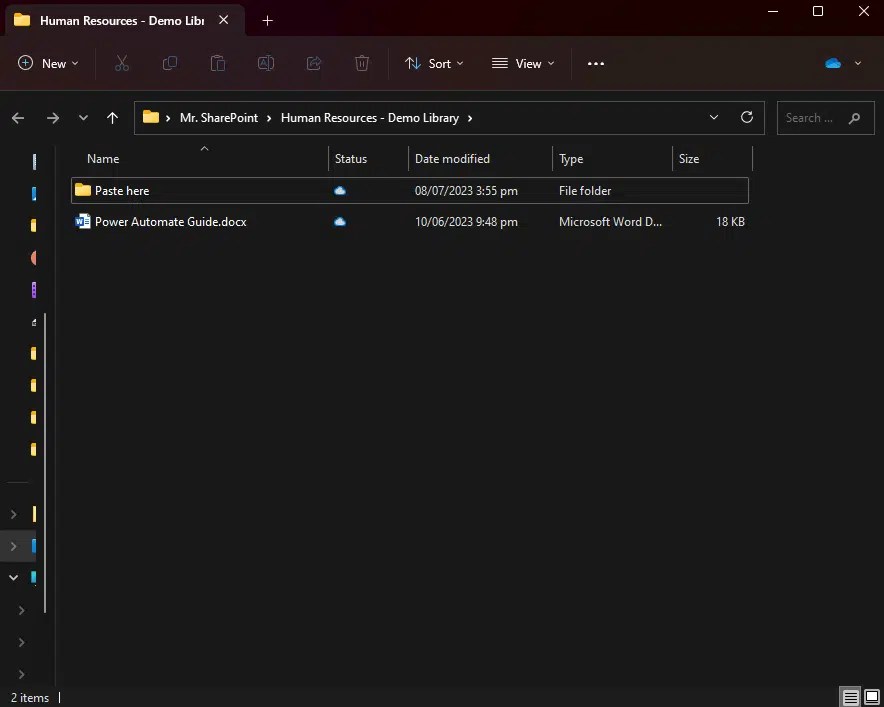Open the Sort dropdown

tap(434, 63)
